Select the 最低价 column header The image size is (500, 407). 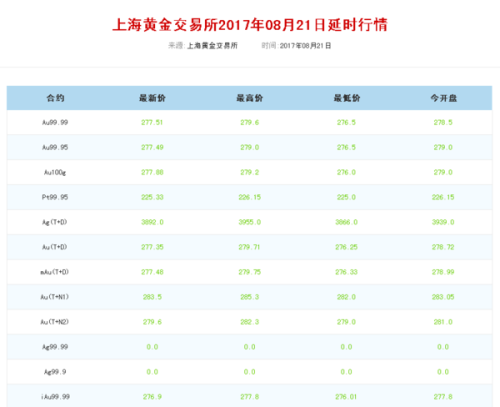[x=347, y=98]
